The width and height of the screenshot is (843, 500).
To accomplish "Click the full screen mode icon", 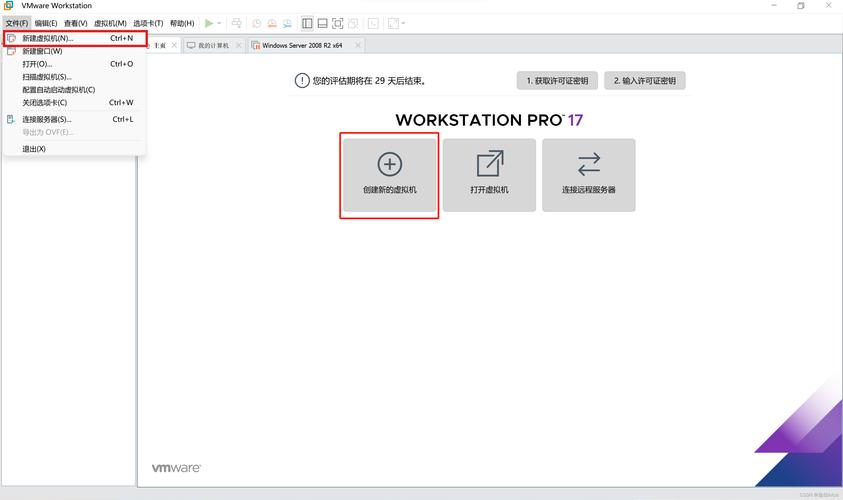I will [338, 23].
